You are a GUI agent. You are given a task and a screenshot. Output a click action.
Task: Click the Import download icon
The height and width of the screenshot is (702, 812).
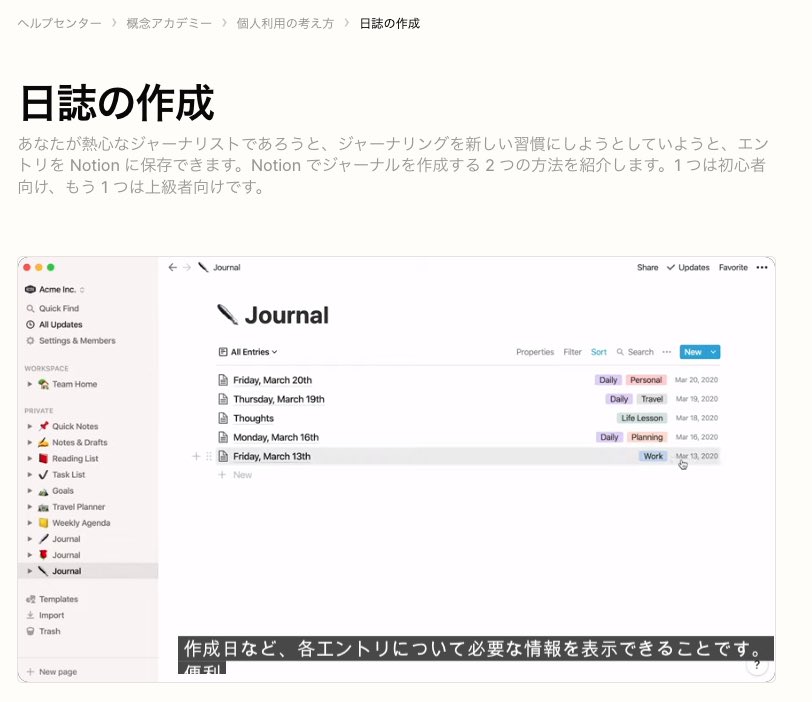coord(30,615)
